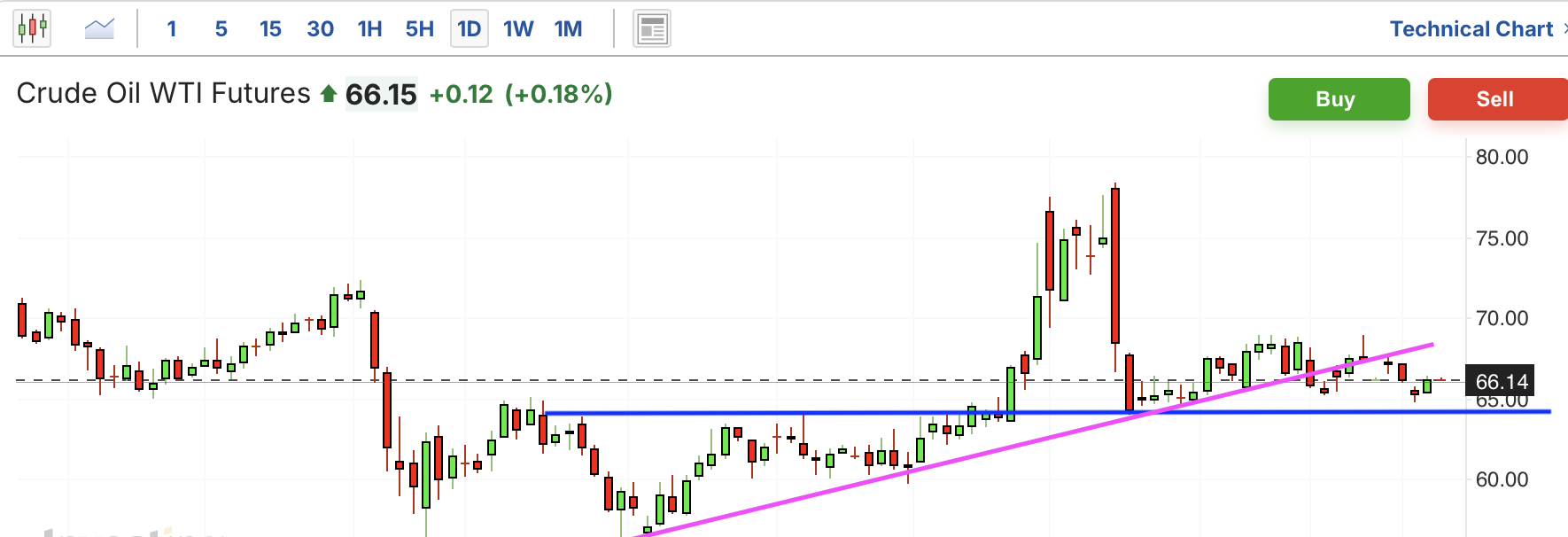This screenshot has width=1568, height=537.
Task: Click the 70.00 price axis label
Action: (x=1502, y=318)
